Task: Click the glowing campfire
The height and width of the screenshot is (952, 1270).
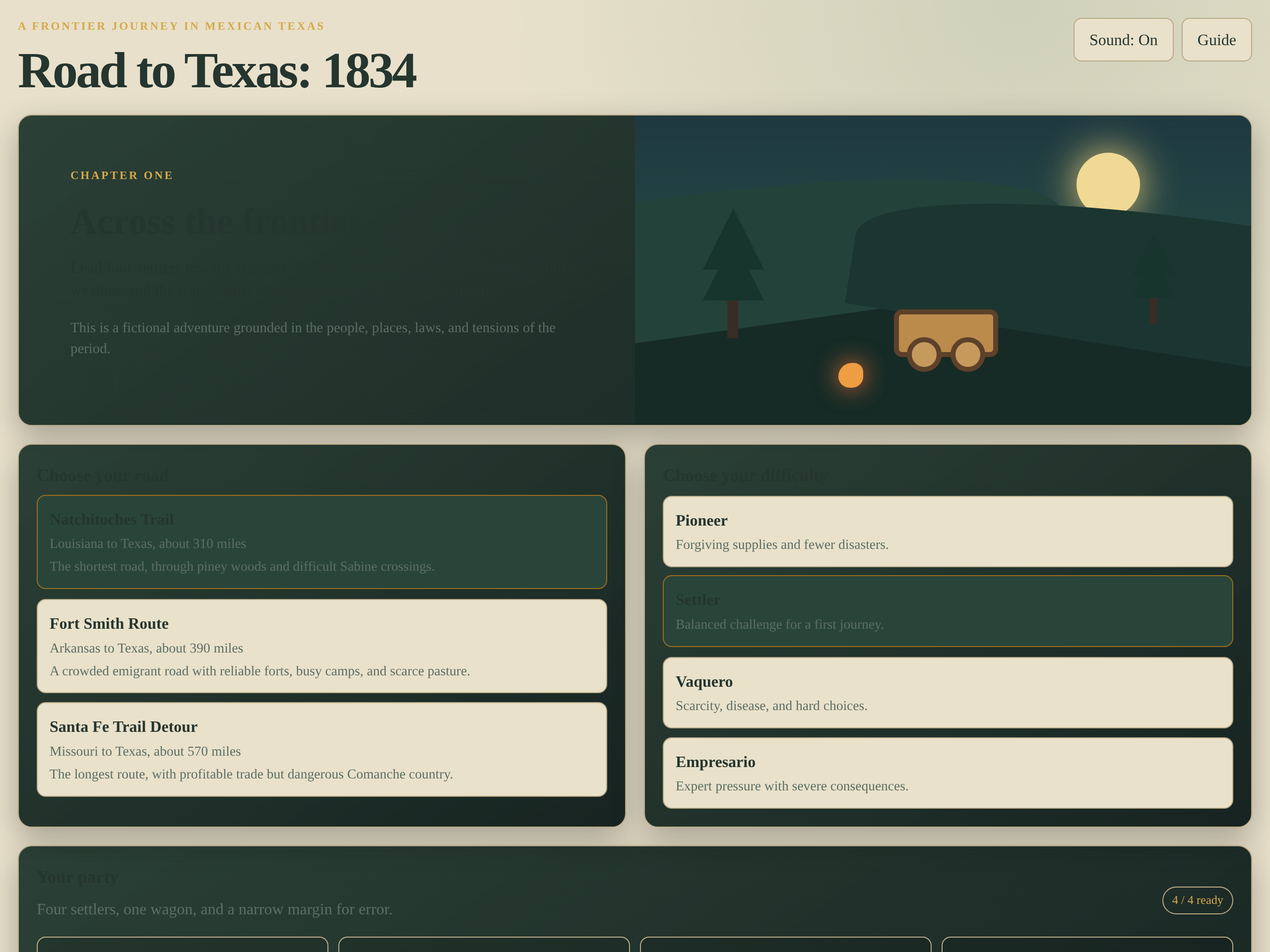Action: [x=850, y=375]
